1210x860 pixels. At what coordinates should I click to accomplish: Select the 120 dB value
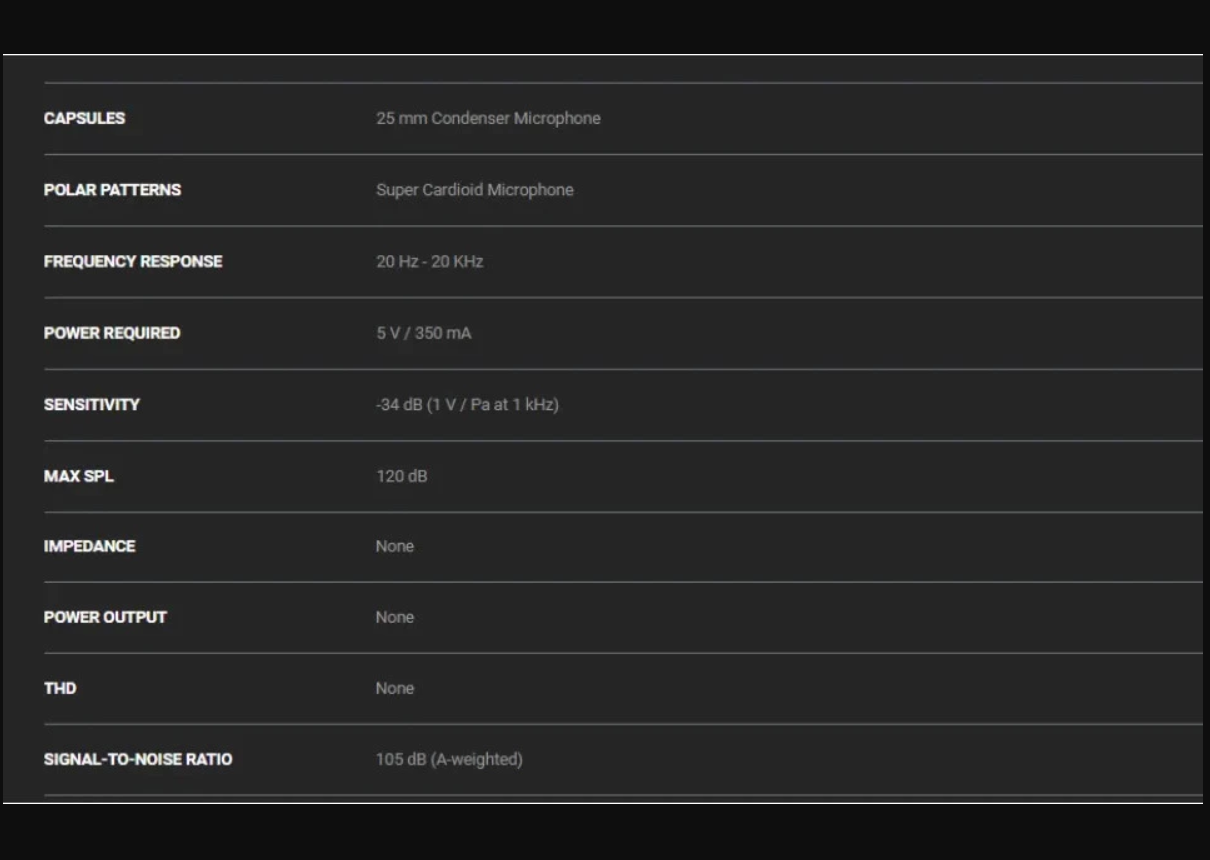coord(401,476)
